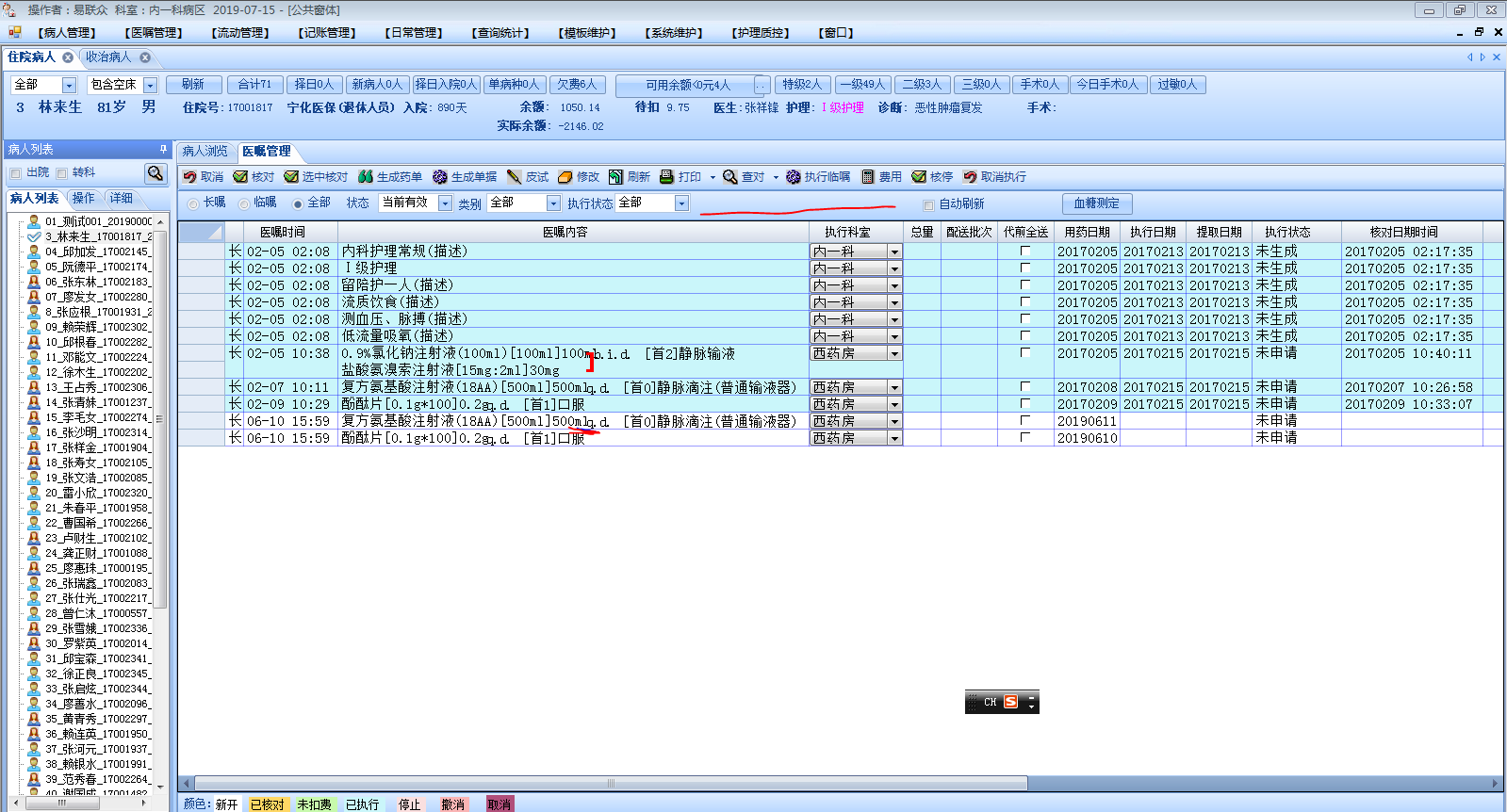Click the horizontal scrollbar under the orders table
The image size is (1507, 812).
[x=611, y=783]
